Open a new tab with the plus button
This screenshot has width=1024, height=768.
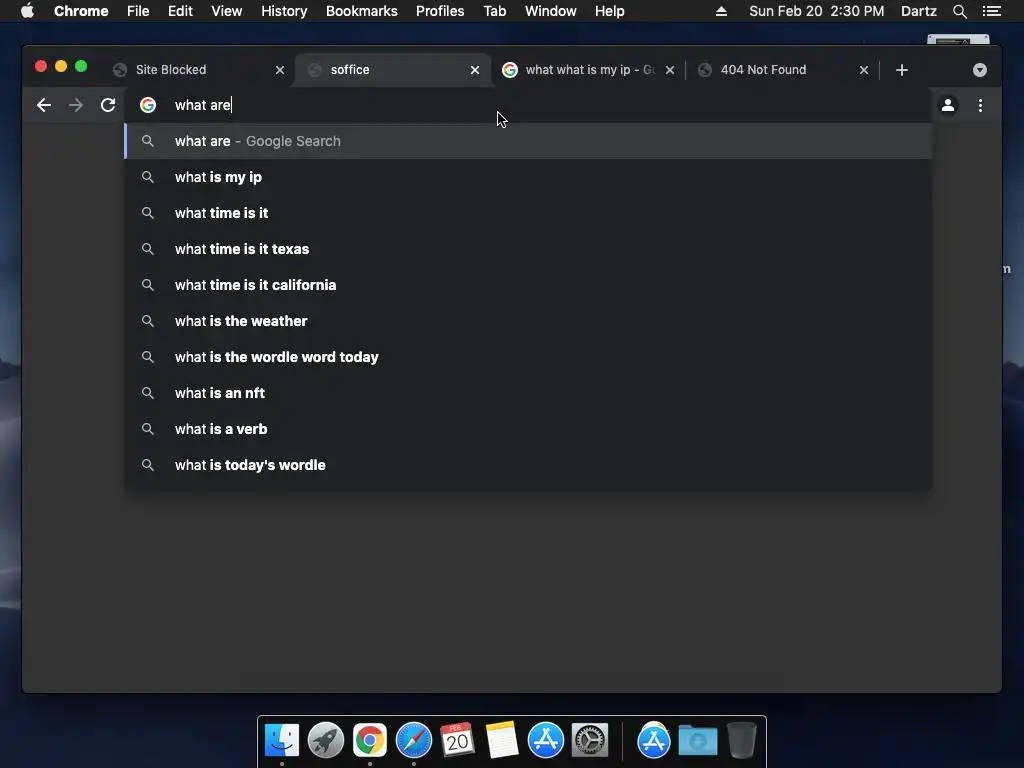[902, 70]
